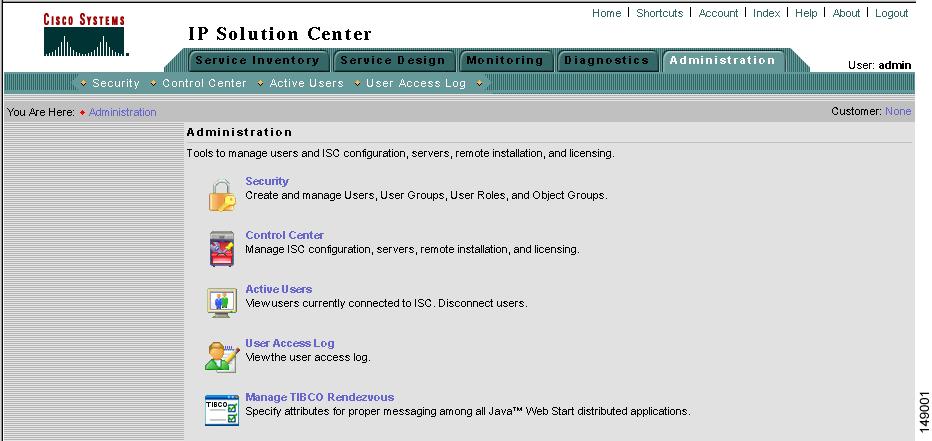Open the Help link
Screen dimensions: 932x441
click(806, 13)
